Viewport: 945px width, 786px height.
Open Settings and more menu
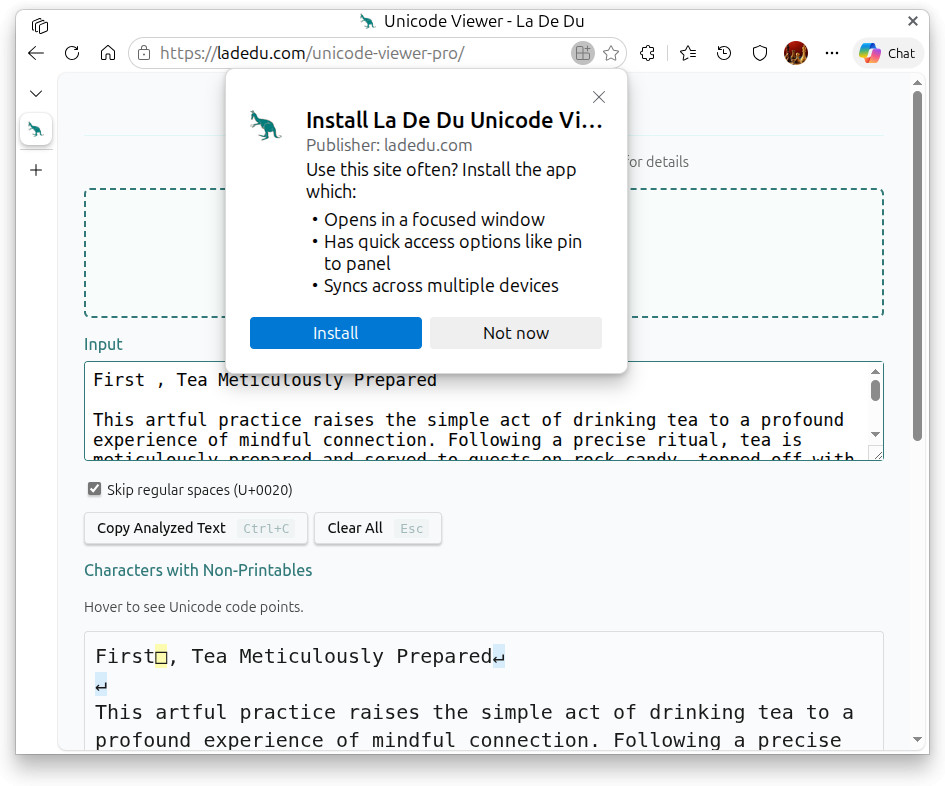click(832, 53)
